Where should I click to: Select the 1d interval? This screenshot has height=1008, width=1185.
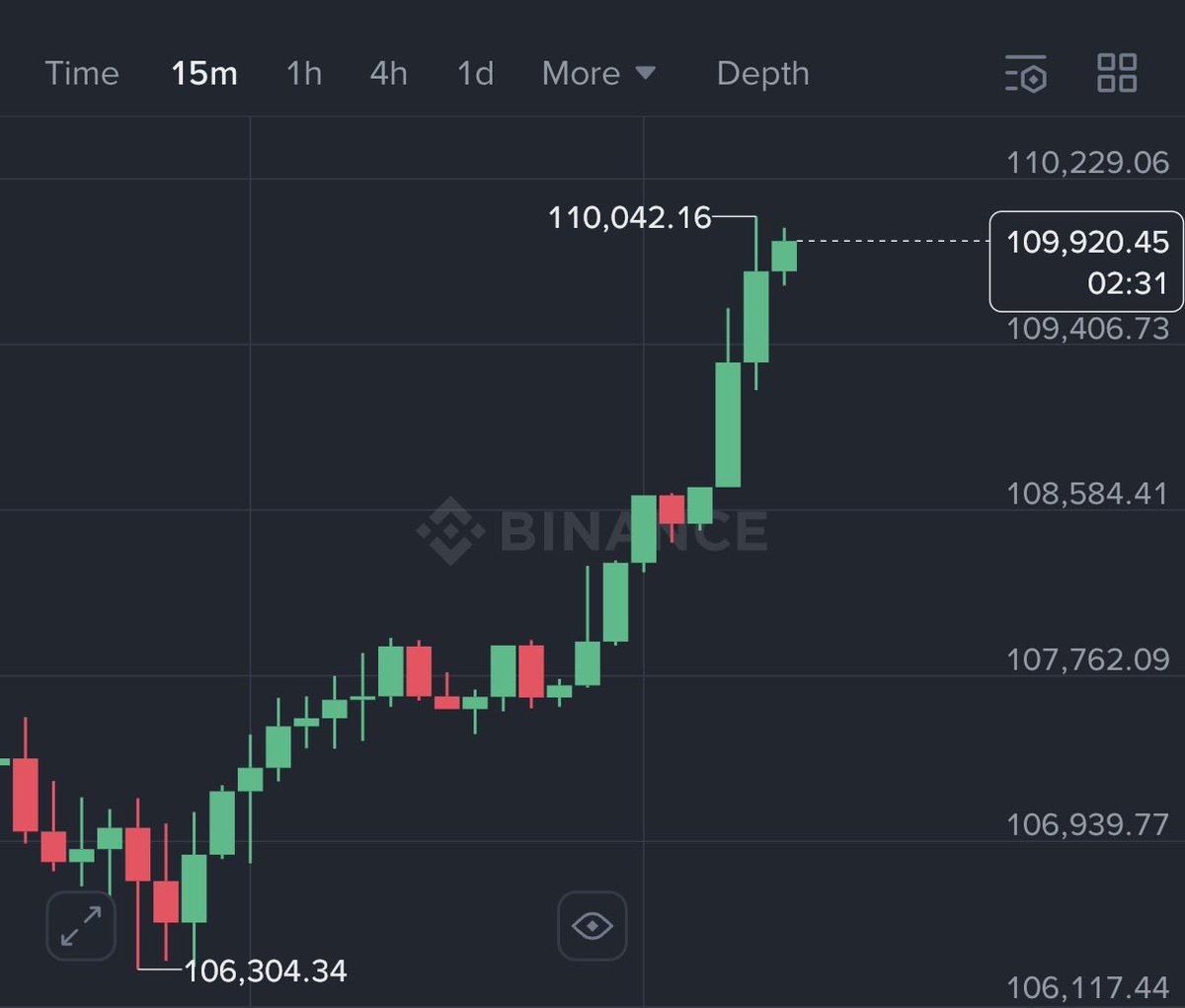pyautogui.click(x=475, y=73)
